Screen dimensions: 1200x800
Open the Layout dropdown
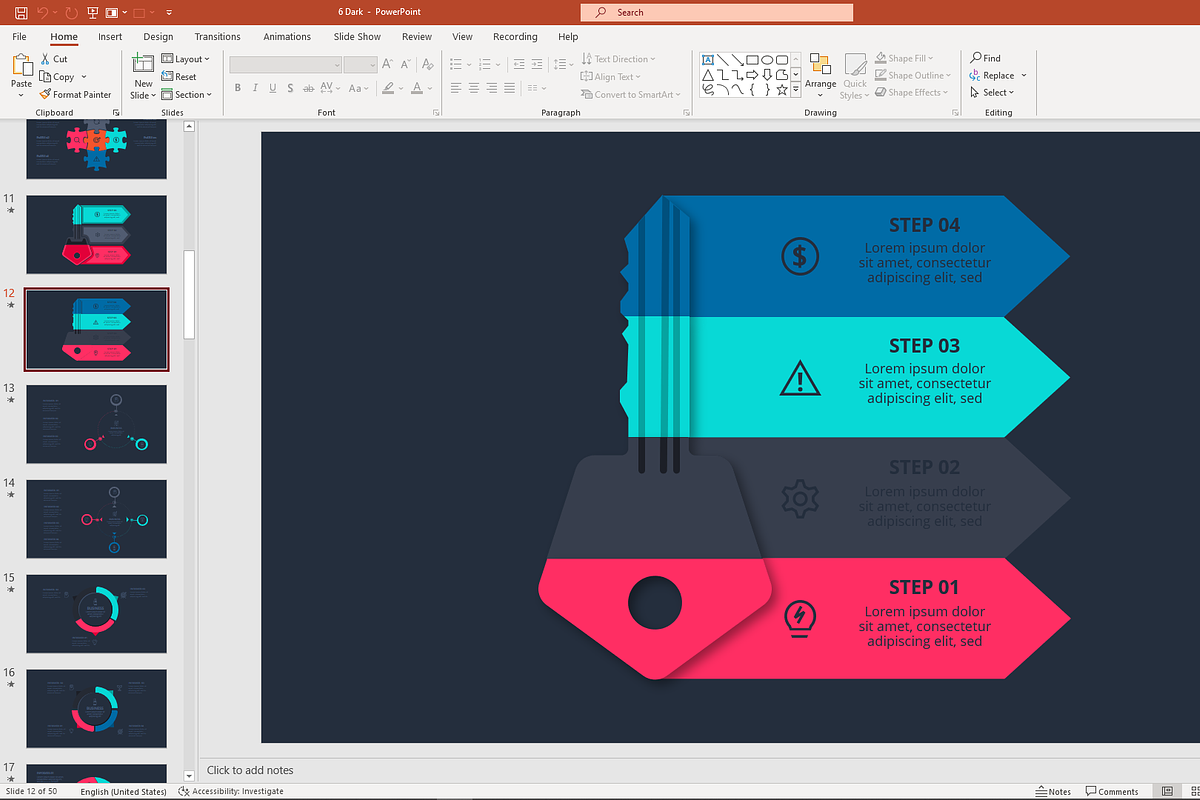pos(185,59)
